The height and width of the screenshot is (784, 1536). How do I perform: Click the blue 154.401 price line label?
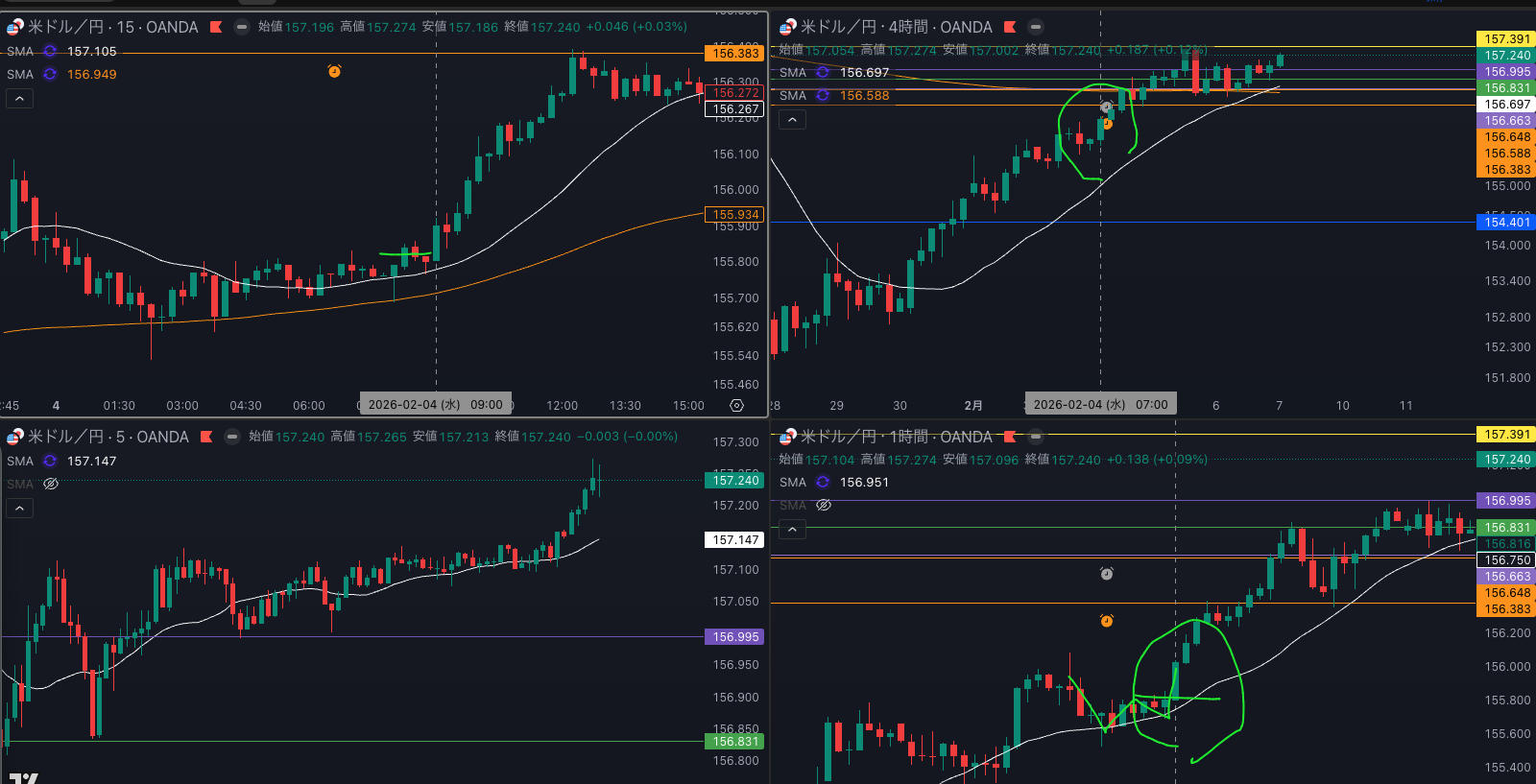(x=1506, y=223)
